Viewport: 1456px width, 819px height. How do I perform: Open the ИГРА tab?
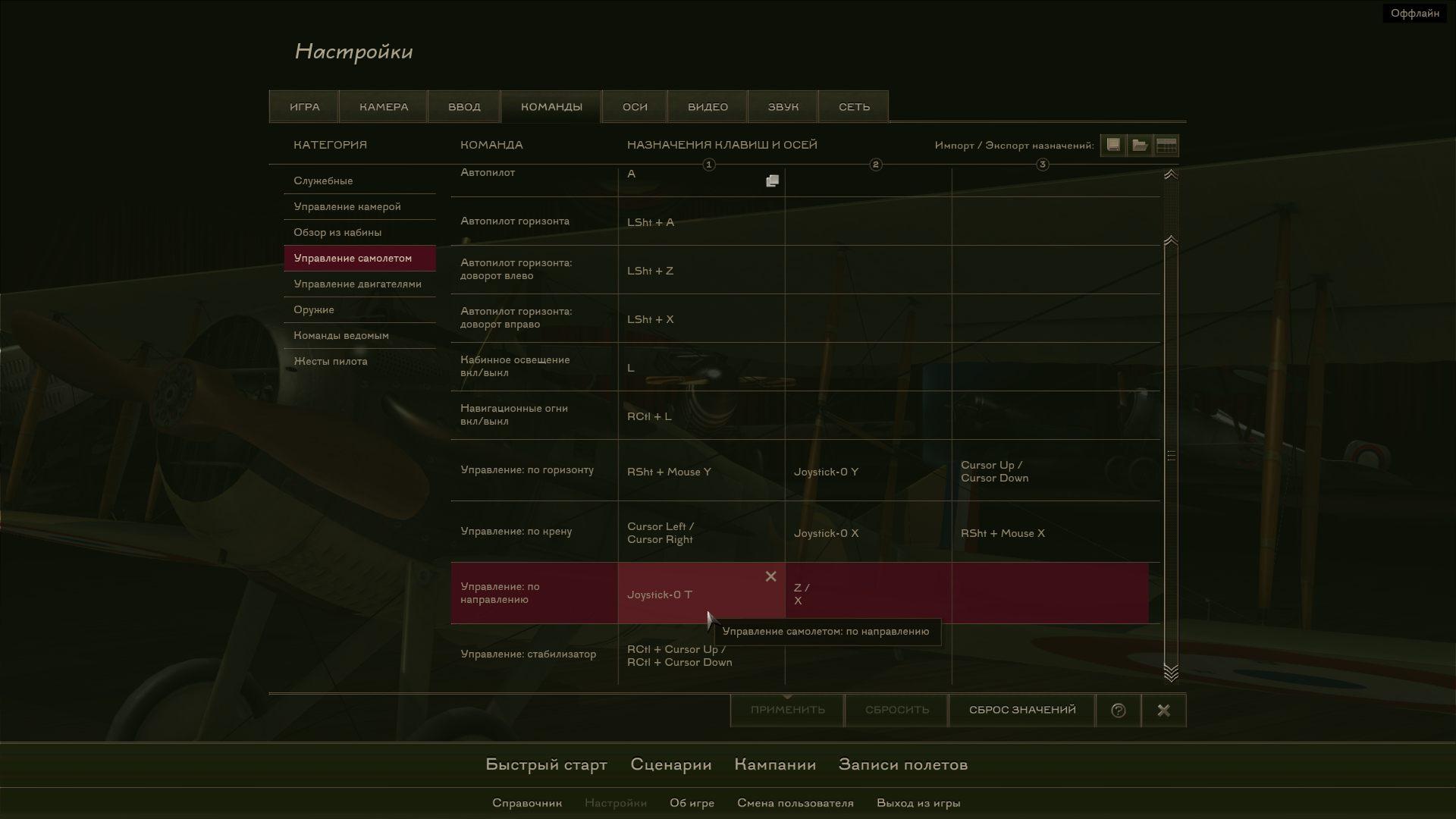pos(304,107)
